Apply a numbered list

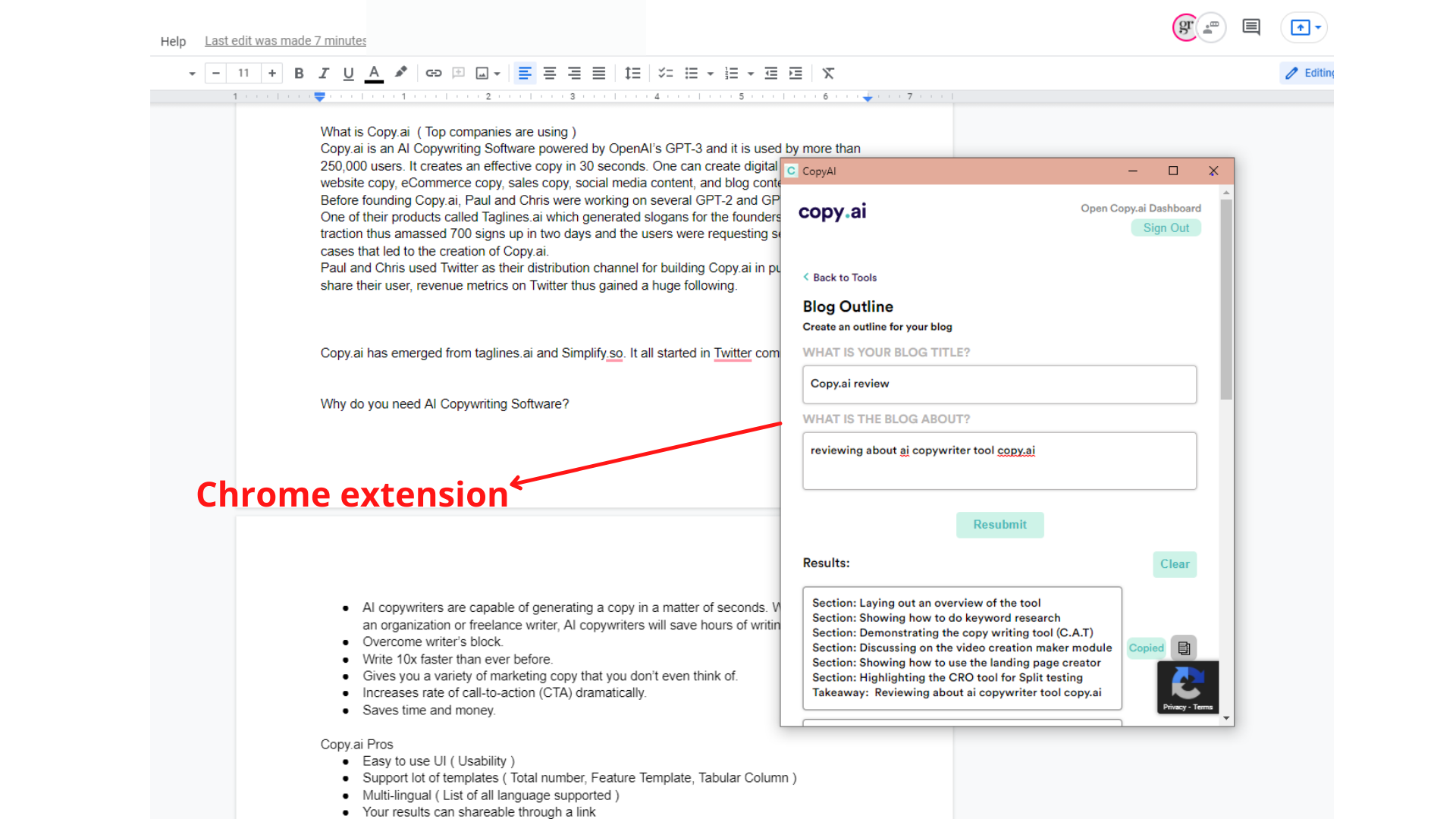(731, 74)
